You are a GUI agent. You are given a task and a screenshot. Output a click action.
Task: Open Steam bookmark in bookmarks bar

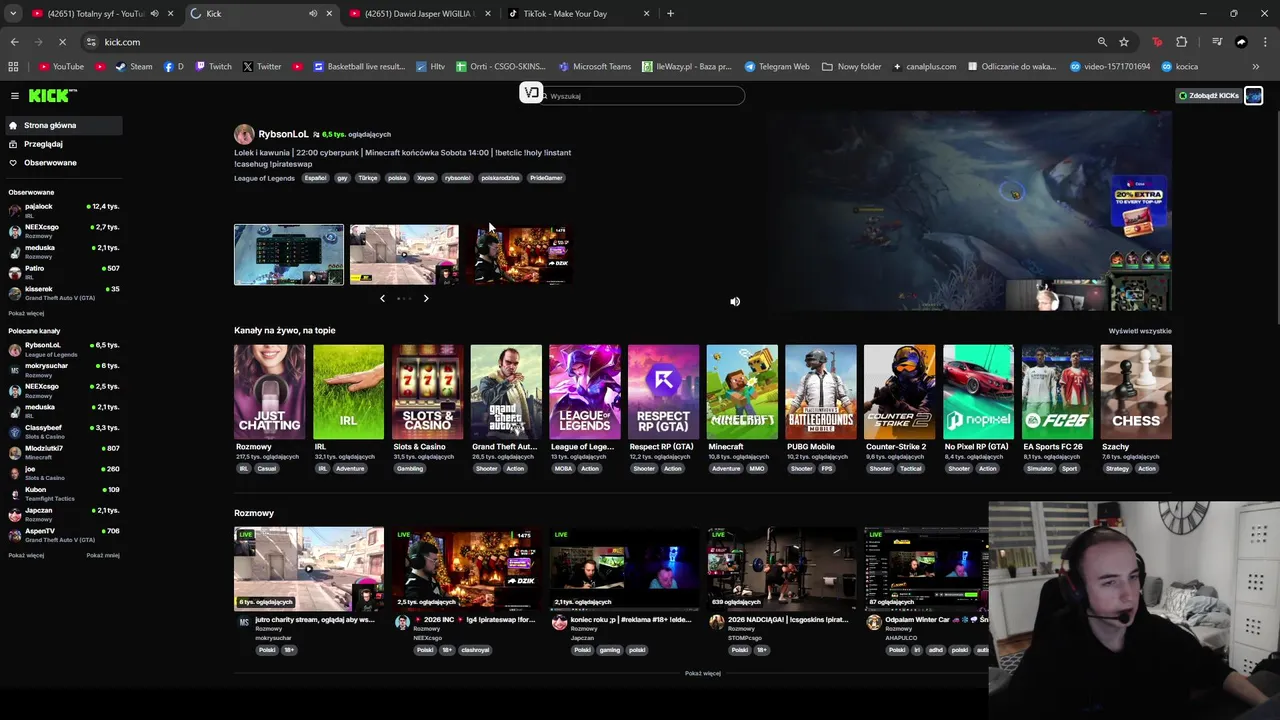[134, 67]
